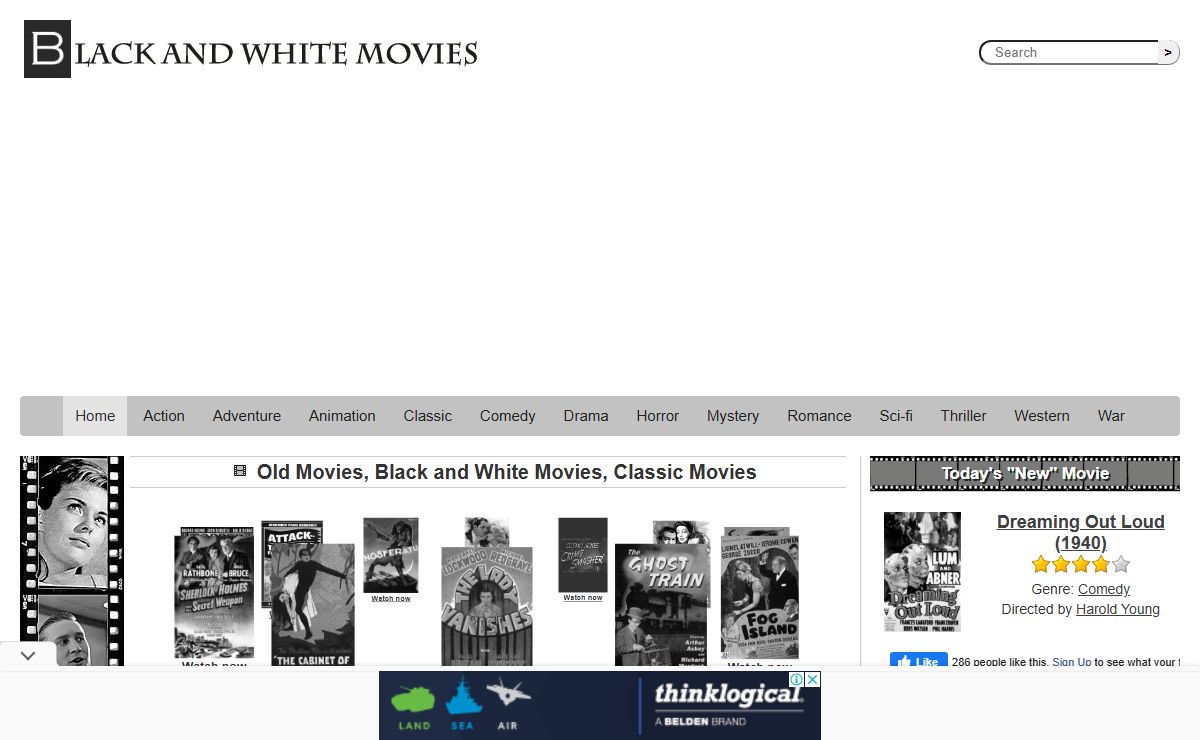
Task: Click the Comedy genre link
Action: (x=1104, y=590)
